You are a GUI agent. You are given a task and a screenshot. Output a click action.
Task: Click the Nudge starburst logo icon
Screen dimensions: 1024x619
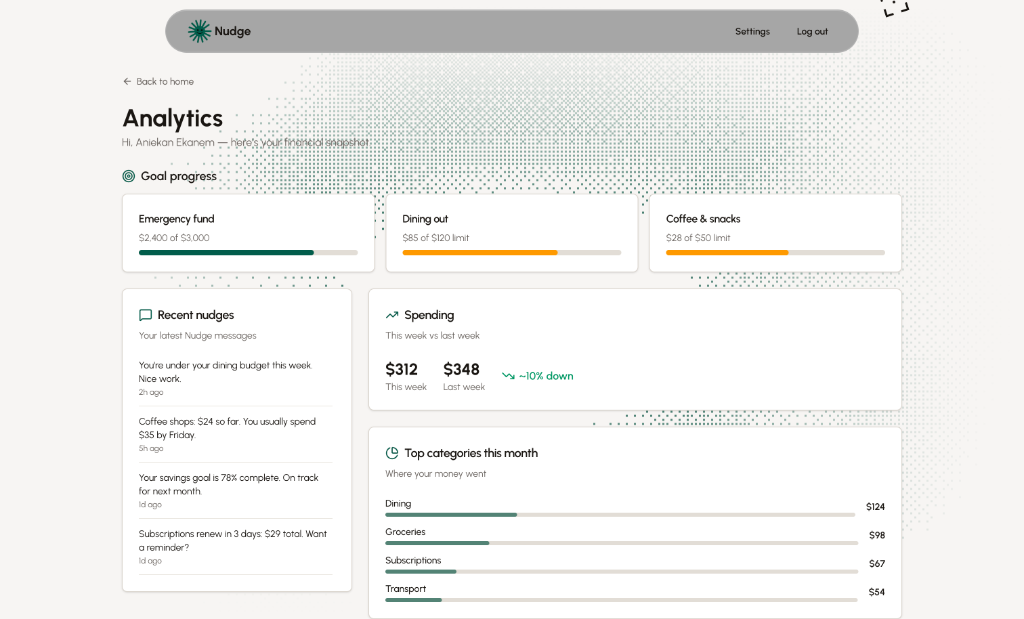click(199, 31)
